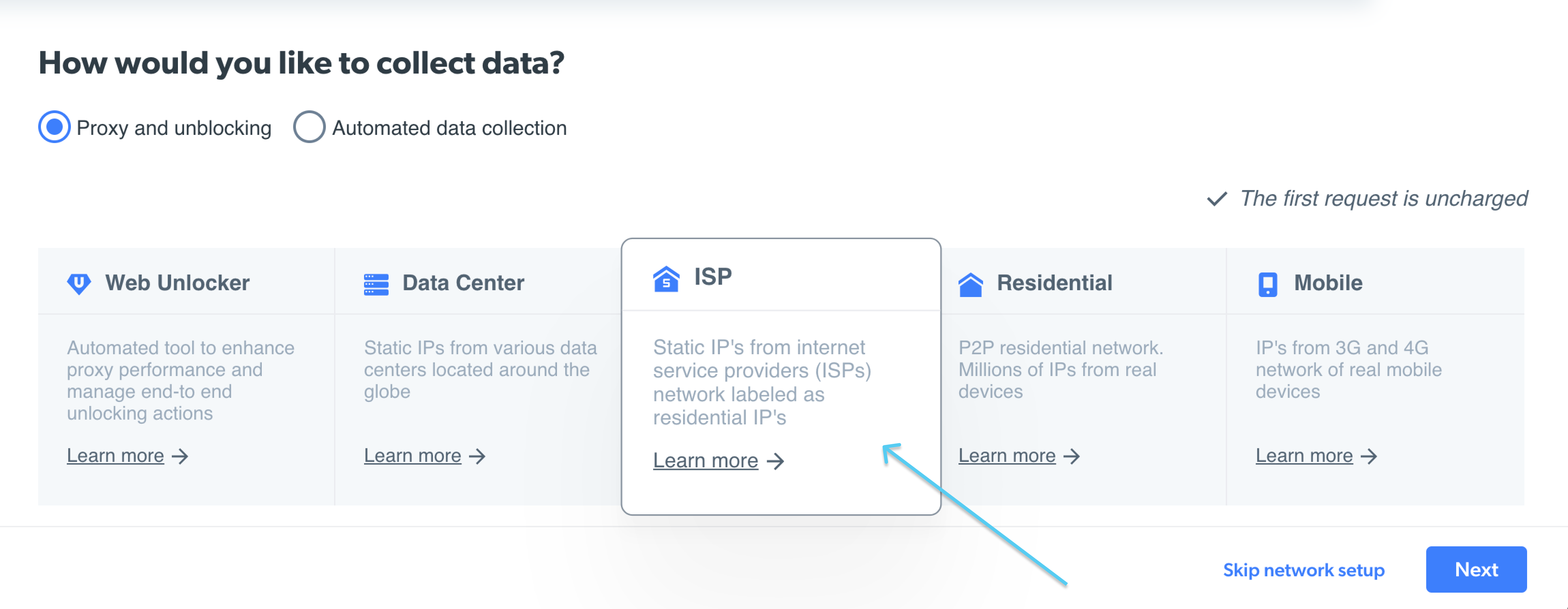
Task: Click the Data Center server icon
Action: tap(376, 284)
